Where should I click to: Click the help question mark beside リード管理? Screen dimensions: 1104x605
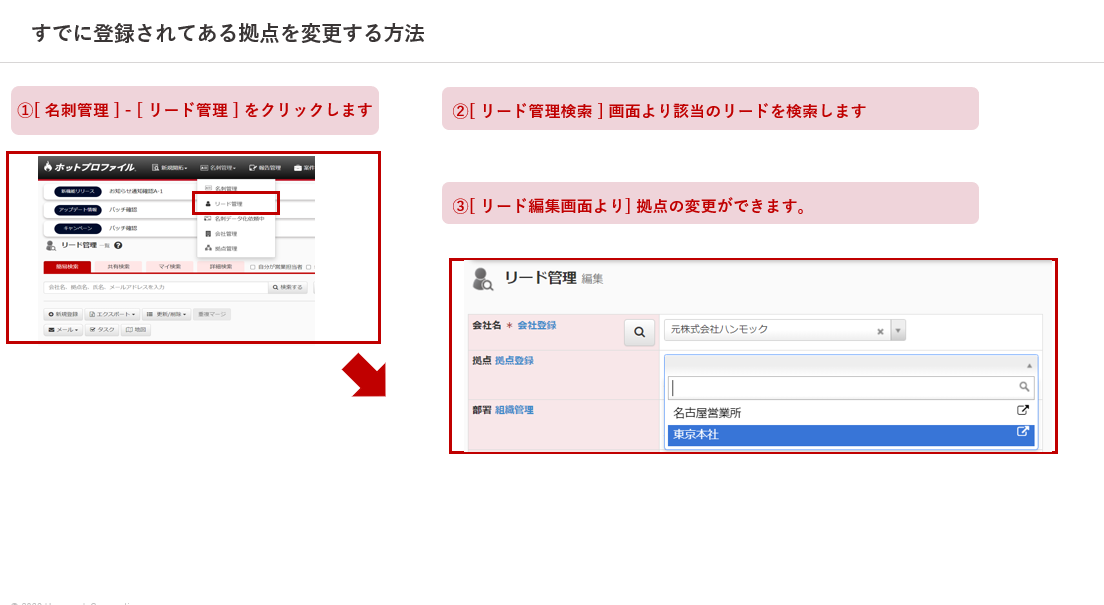[118, 245]
